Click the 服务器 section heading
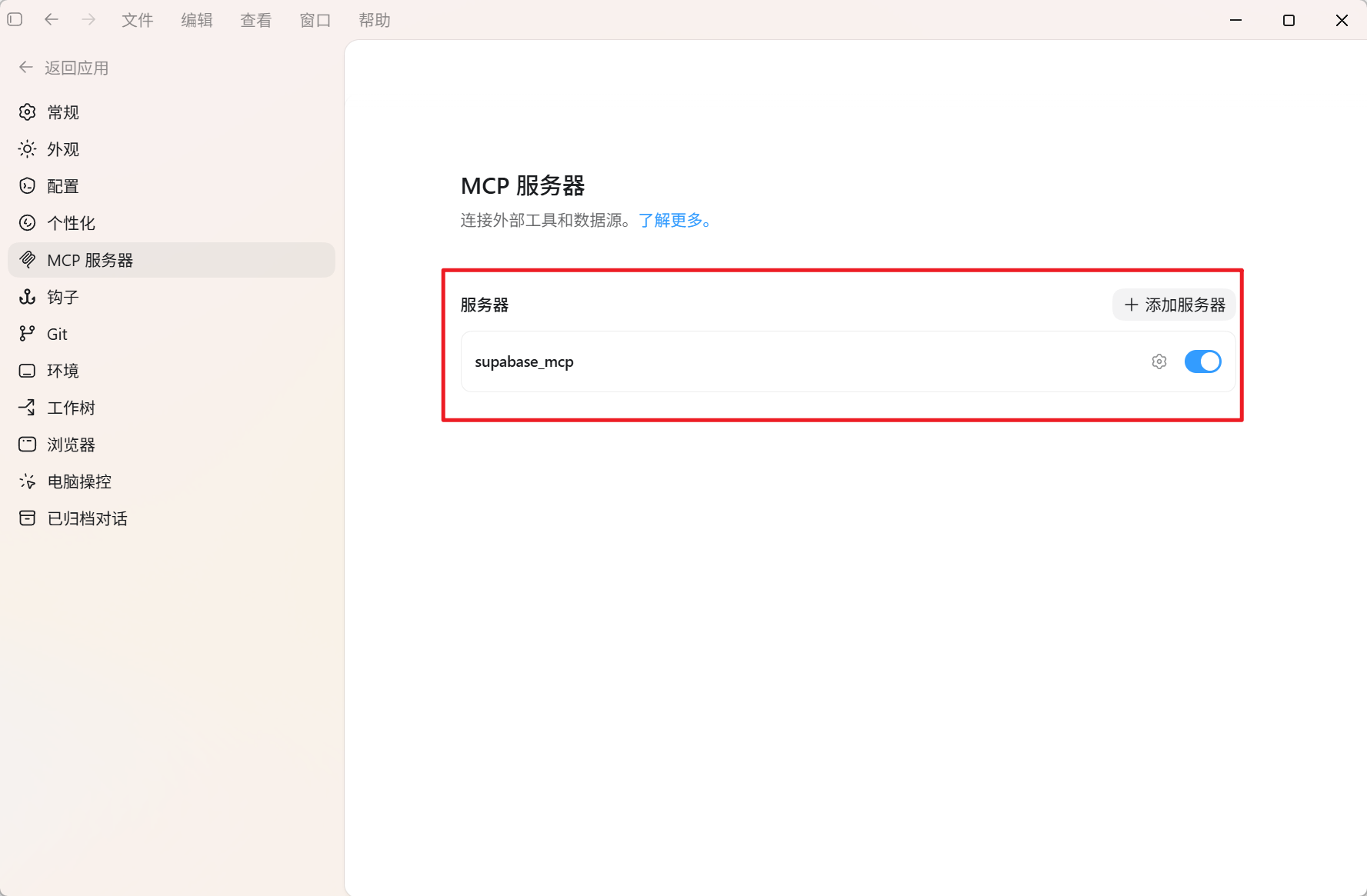The image size is (1367, 896). (485, 305)
